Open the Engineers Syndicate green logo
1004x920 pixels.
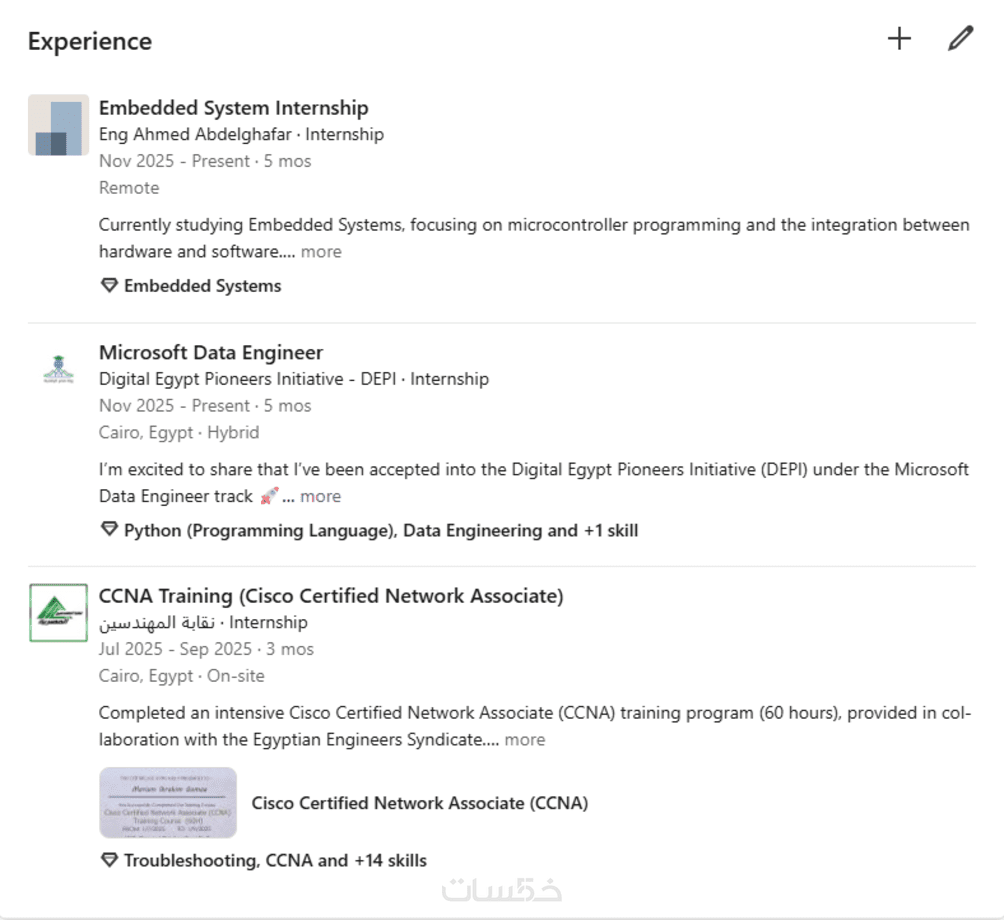point(58,612)
